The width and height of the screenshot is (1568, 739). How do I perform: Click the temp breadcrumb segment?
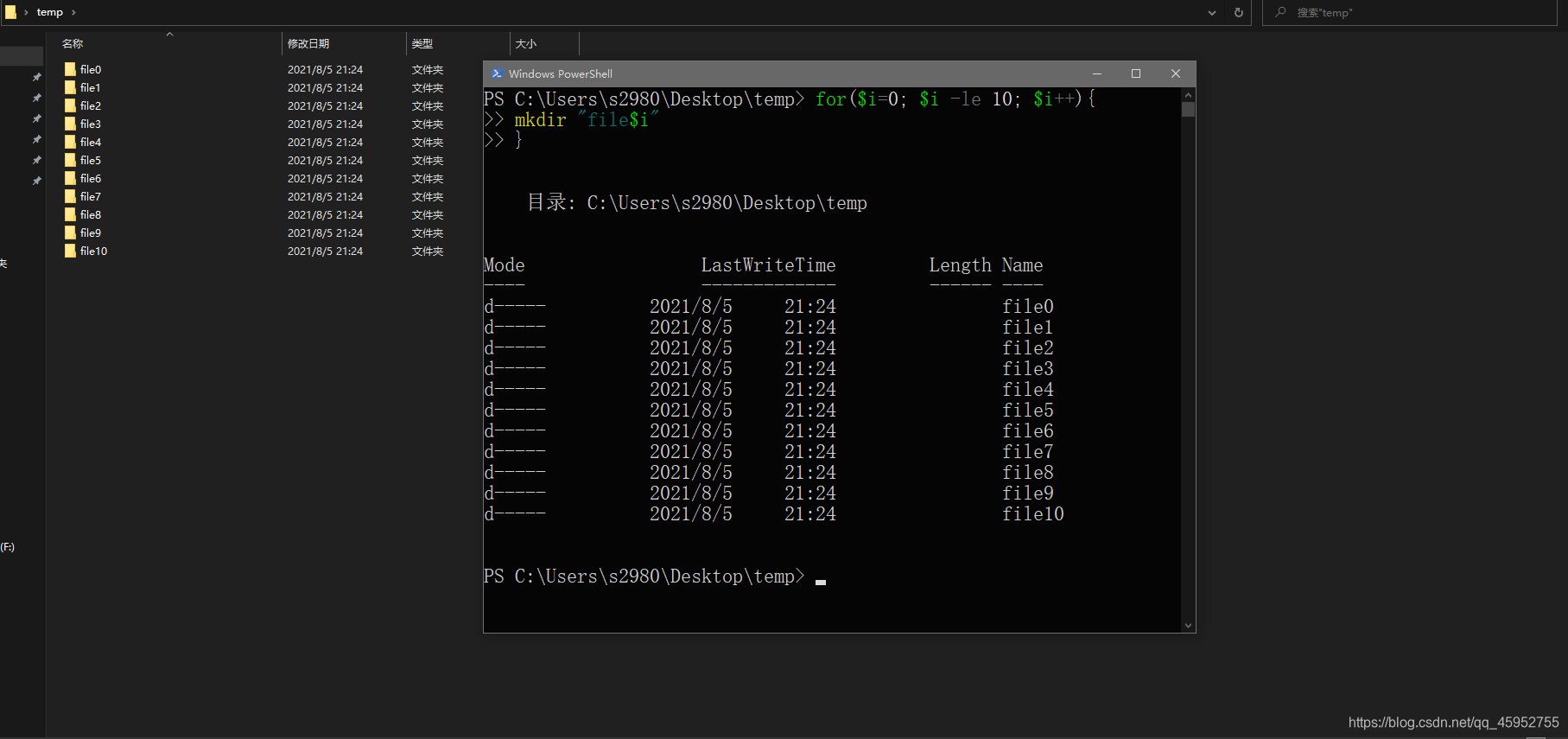(x=50, y=12)
